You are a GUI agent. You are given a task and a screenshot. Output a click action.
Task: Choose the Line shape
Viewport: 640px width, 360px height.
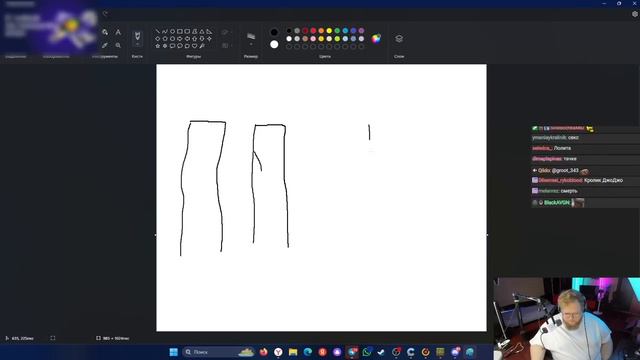[158, 31]
